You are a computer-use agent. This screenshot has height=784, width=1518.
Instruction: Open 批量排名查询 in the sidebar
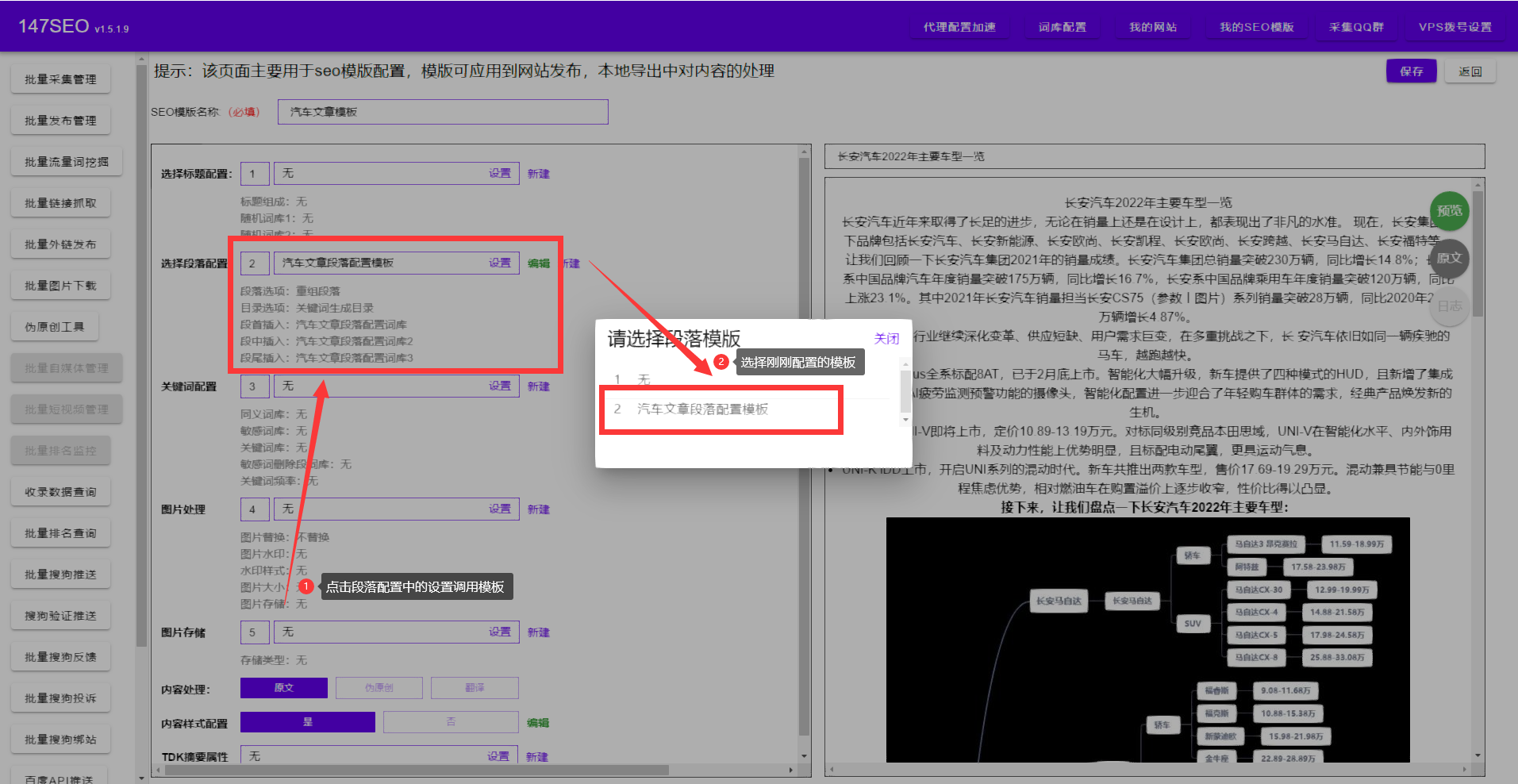(x=60, y=533)
